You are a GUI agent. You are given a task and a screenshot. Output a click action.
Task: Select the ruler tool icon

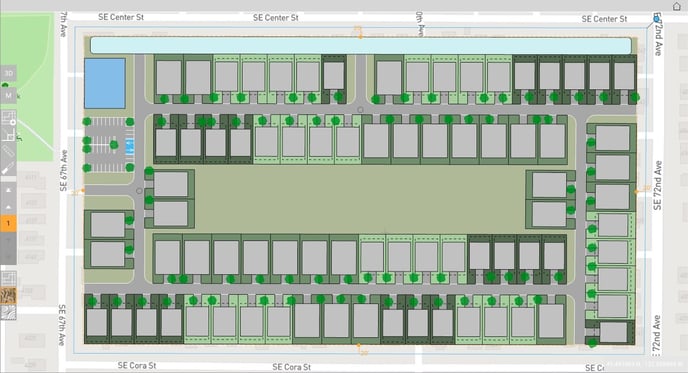8,151
